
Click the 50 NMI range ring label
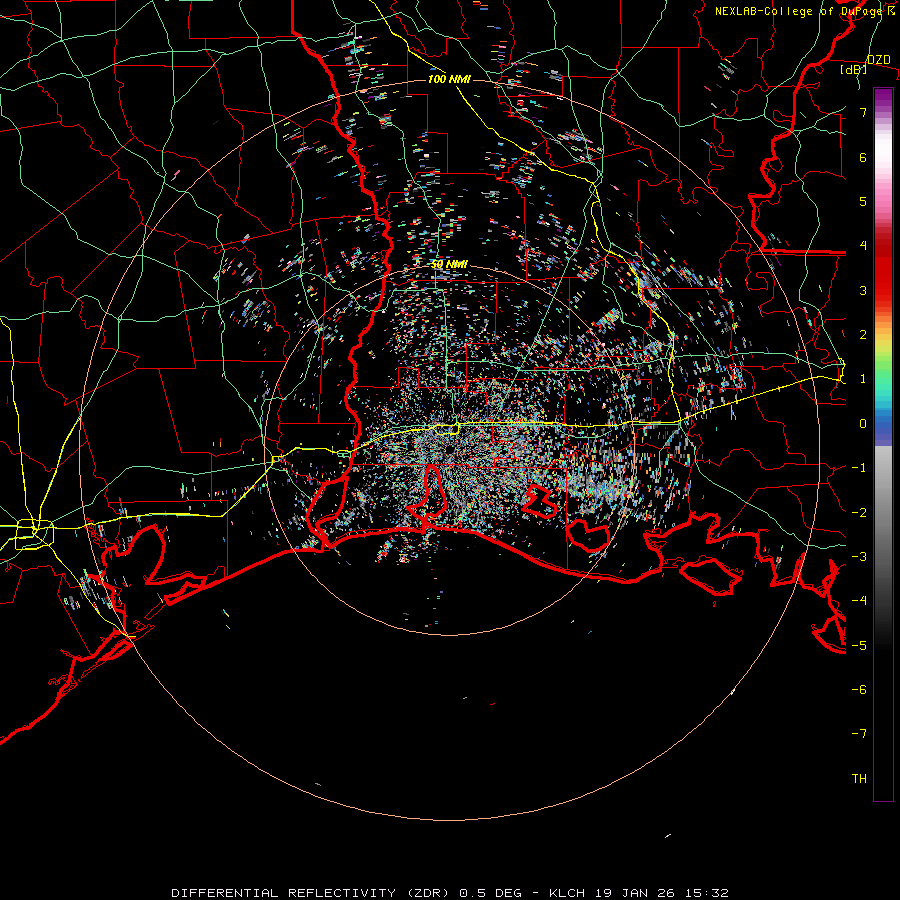point(449,264)
